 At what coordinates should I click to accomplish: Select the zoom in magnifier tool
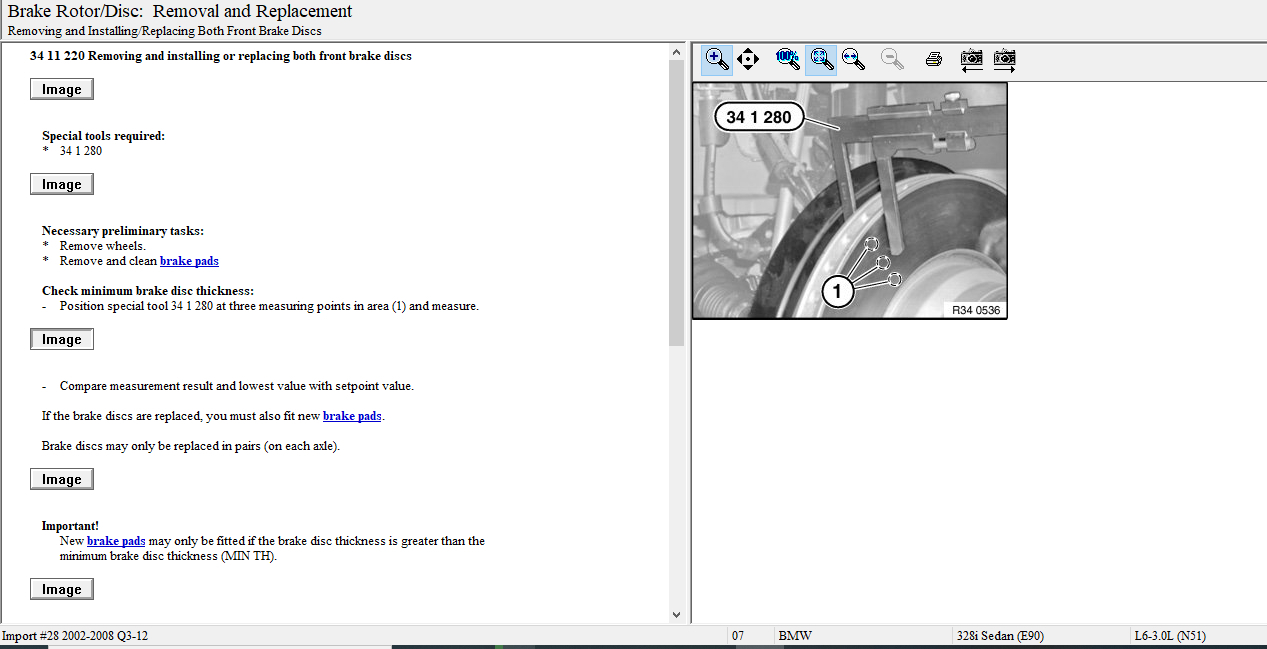[x=716, y=59]
